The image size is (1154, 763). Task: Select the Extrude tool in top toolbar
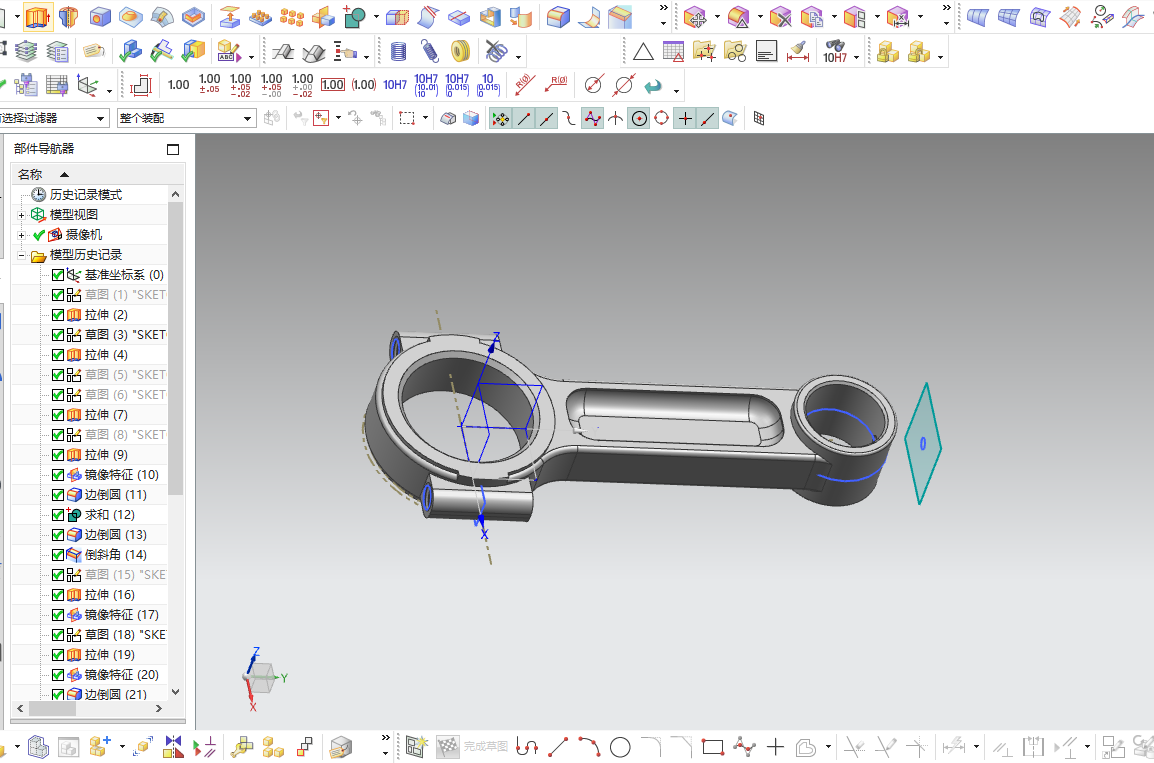tap(38, 16)
